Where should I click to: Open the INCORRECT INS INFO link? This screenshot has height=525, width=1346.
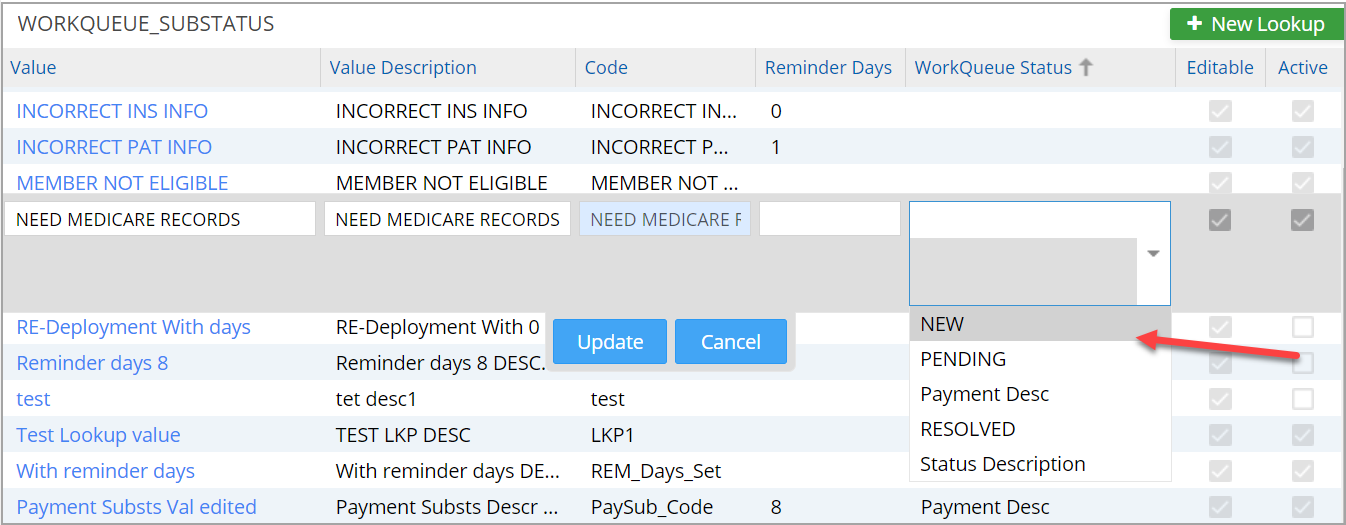112,111
